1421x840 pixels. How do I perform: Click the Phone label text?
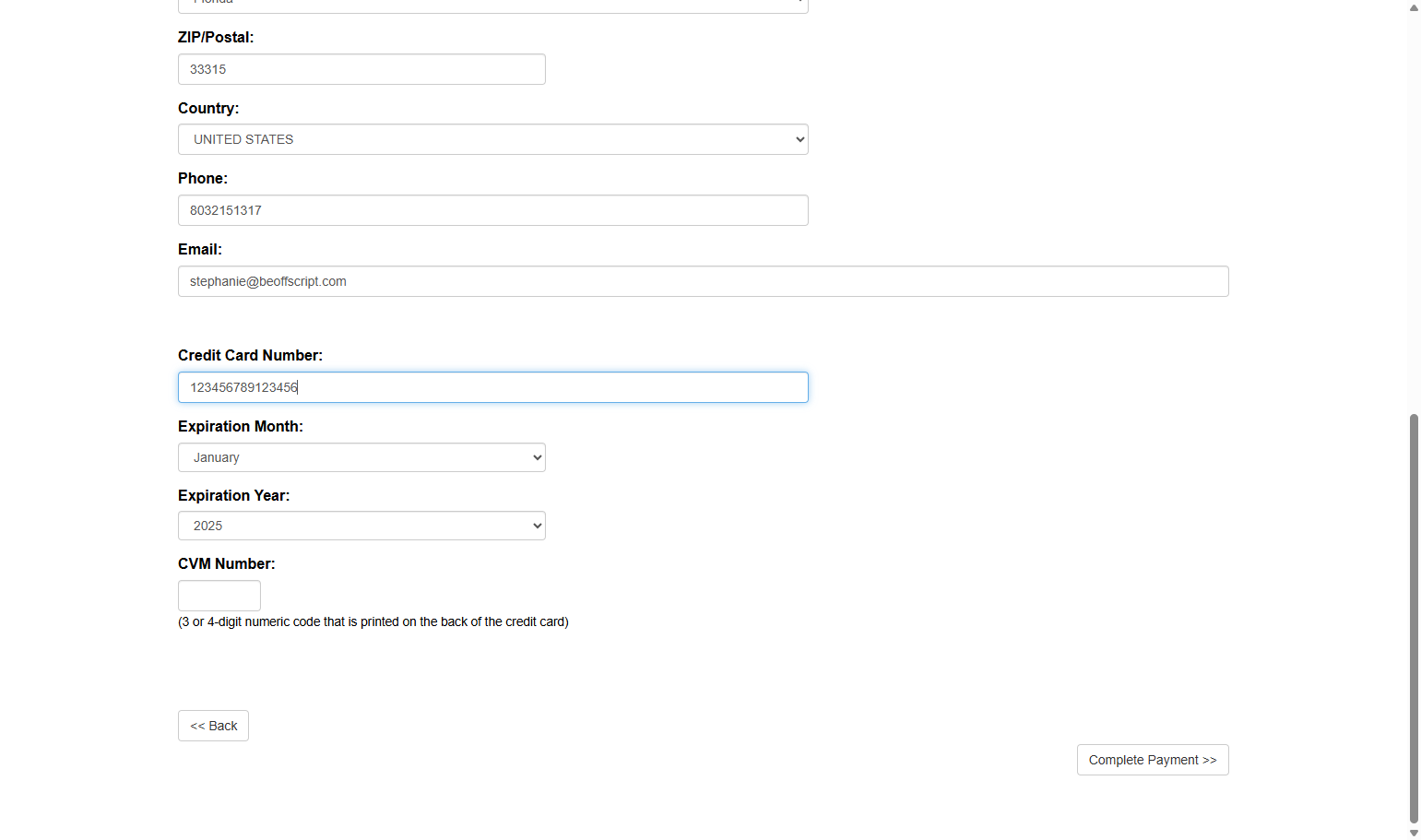202,178
